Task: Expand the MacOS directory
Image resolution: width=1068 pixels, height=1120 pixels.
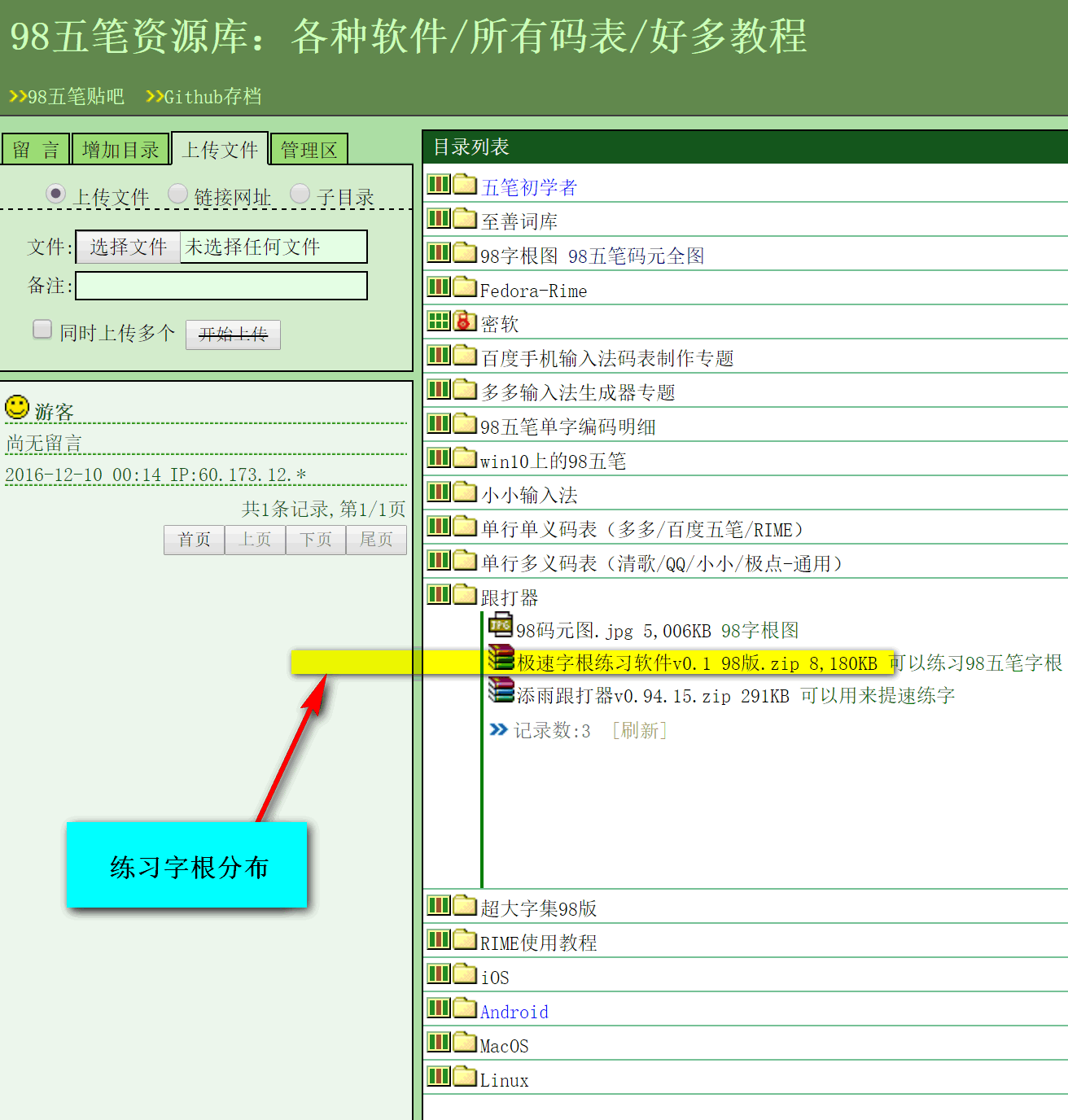Action: pyautogui.click(x=439, y=1042)
